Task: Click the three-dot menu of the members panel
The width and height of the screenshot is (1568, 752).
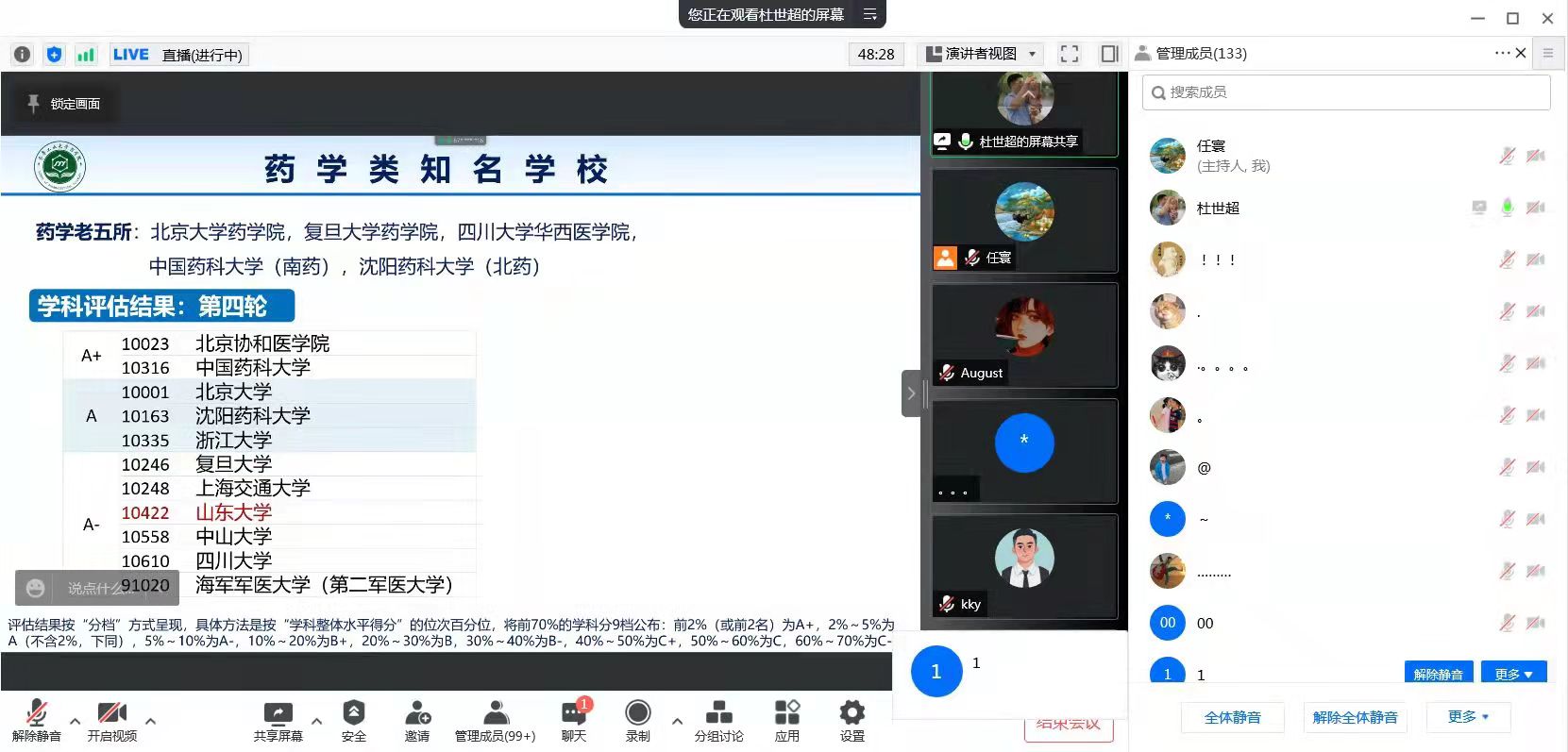Action: (x=1503, y=54)
